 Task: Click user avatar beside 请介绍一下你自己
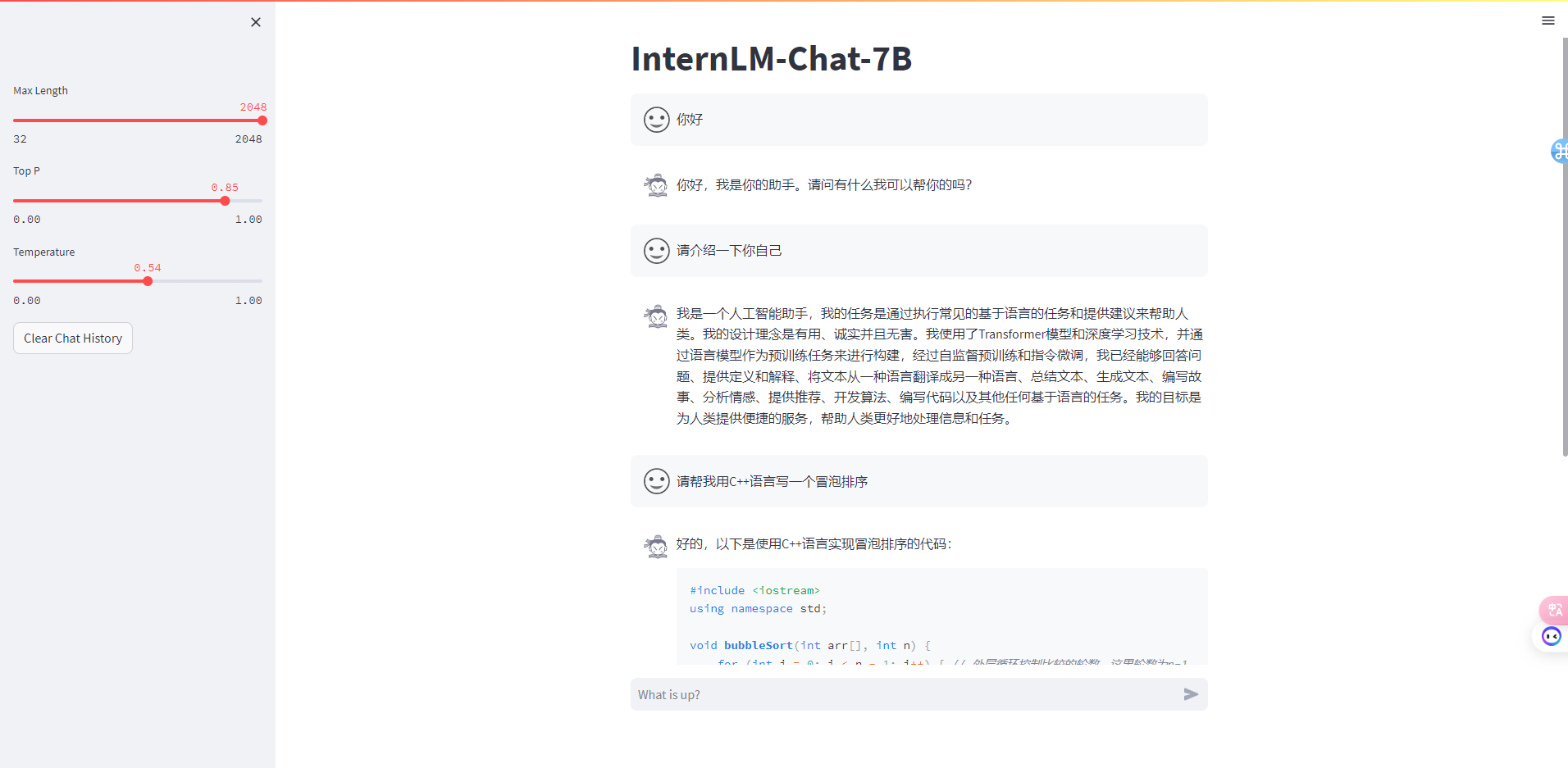click(656, 251)
